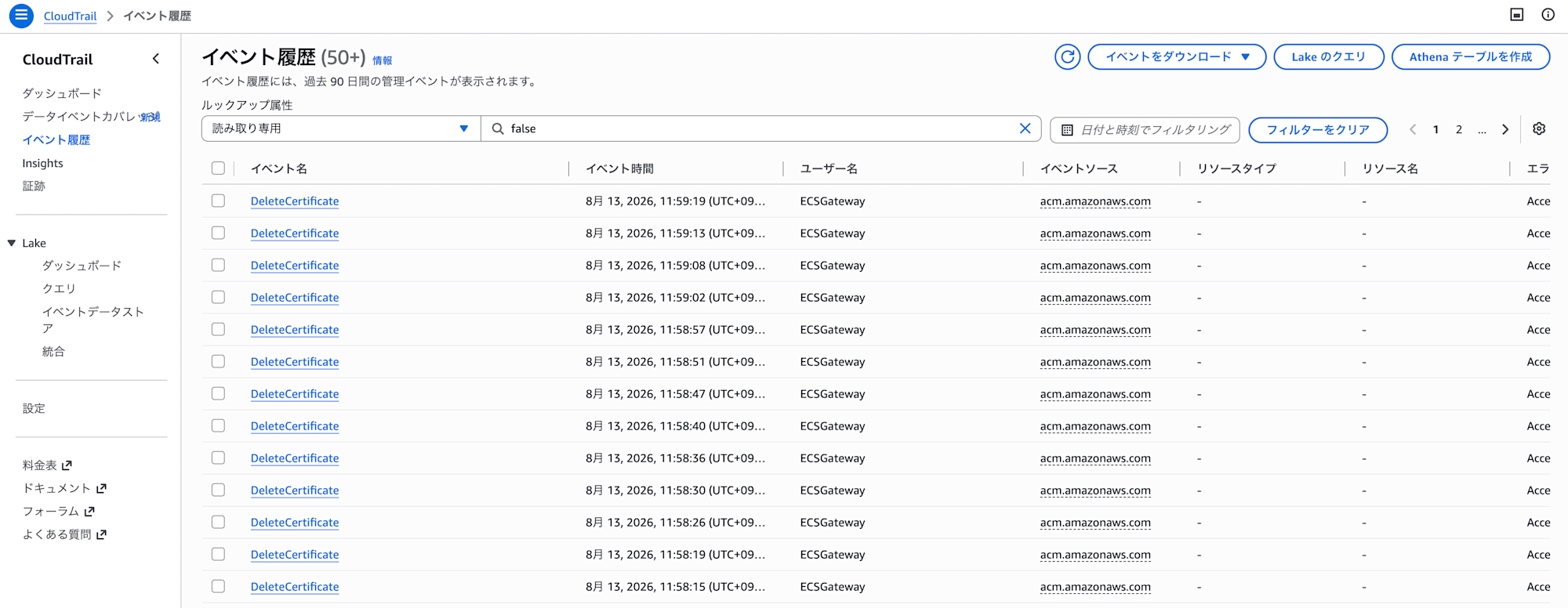Refresh the event history list
Viewport: 1568px width, 608px height.
pyautogui.click(x=1067, y=56)
